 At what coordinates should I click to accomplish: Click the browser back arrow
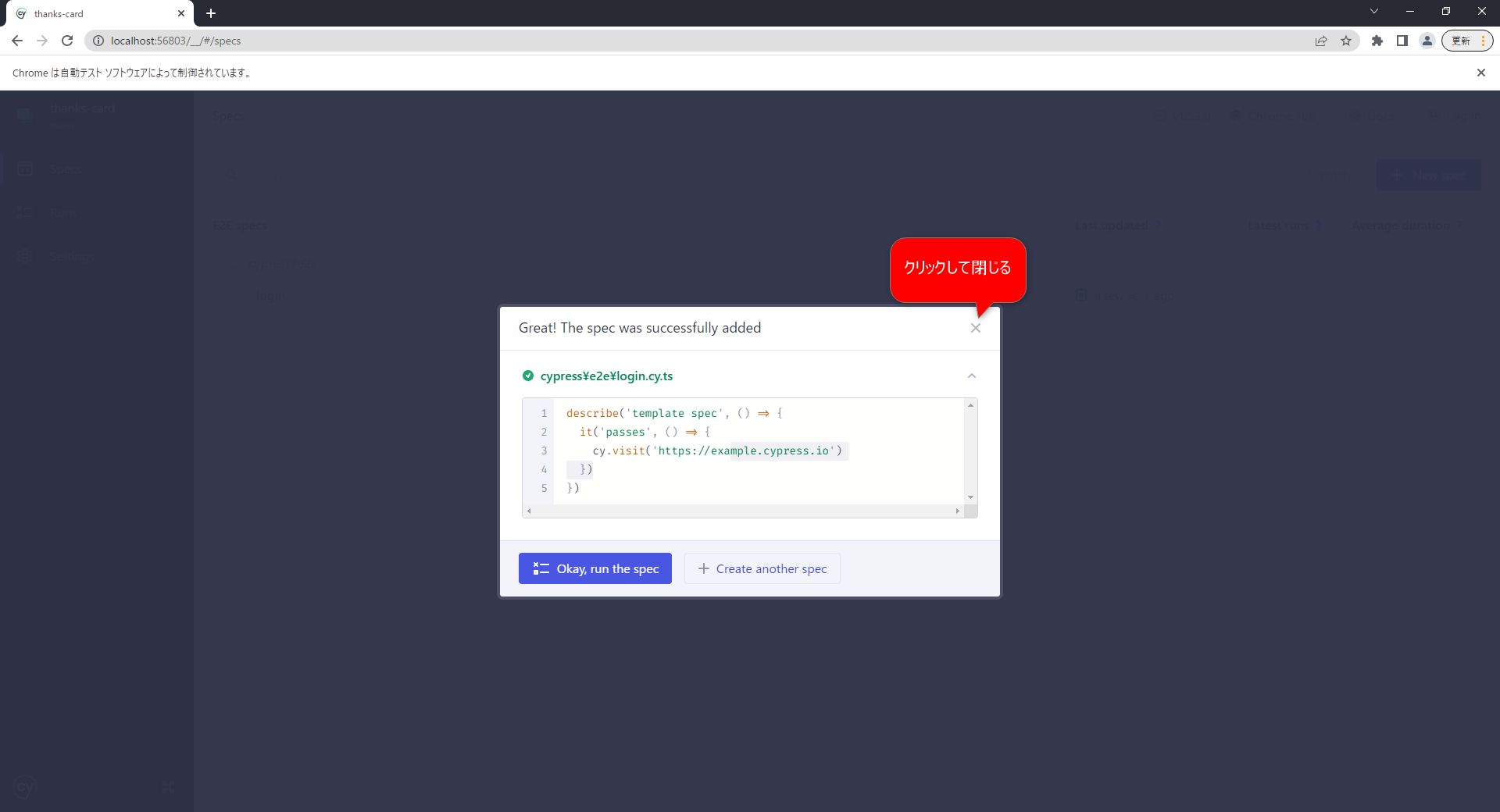tap(17, 41)
